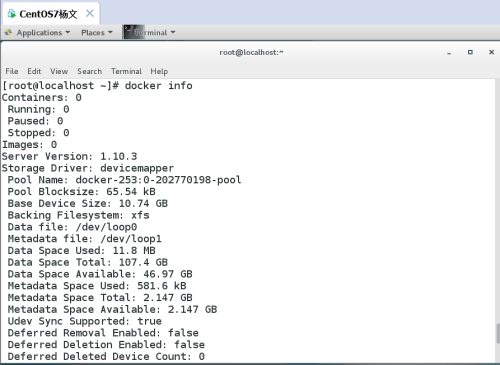Open the Places menu
Image resolution: width=500 pixels, height=365 pixels.
pos(97,33)
